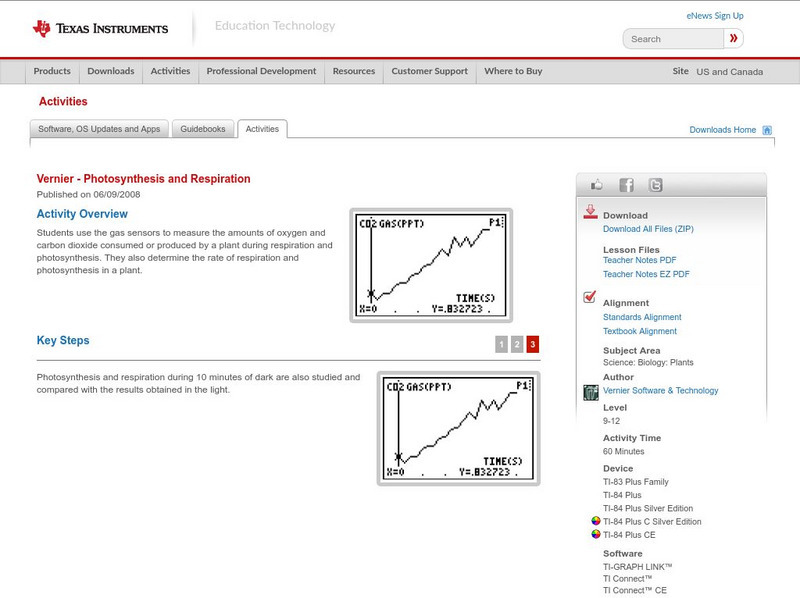Switch to the Guidebooks tab
The height and width of the screenshot is (598, 800).
(203, 129)
